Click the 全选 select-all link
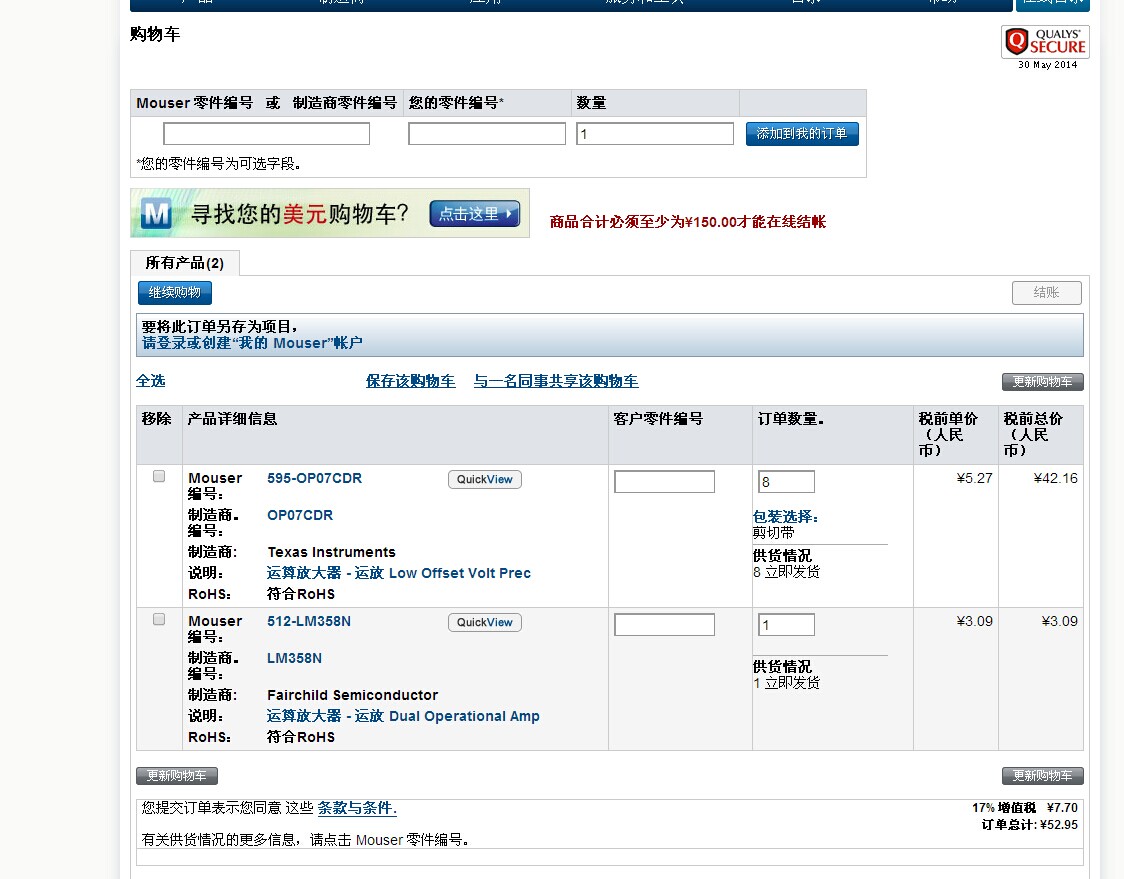Viewport: 1124px width, 879px height. [151, 381]
